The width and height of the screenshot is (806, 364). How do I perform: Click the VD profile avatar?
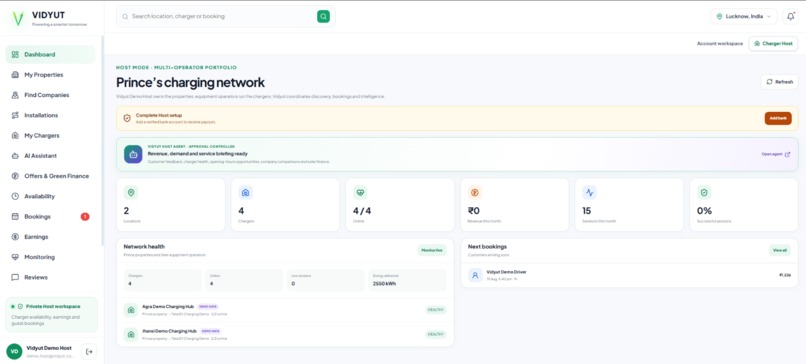click(14, 352)
